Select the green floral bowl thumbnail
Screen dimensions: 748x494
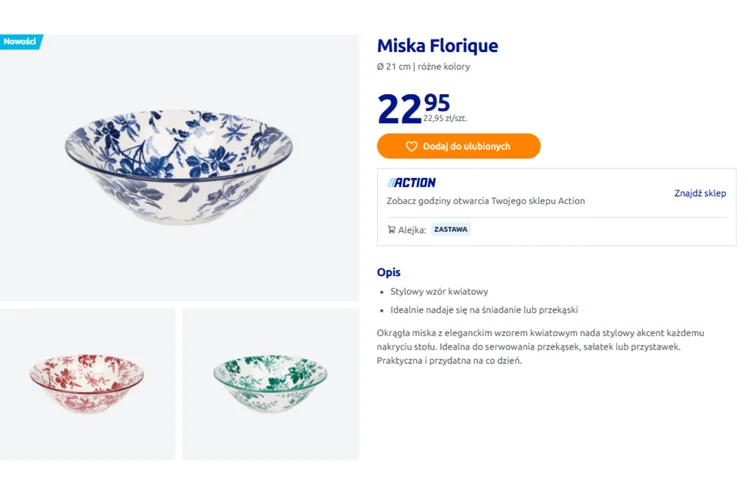pos(270,383)
